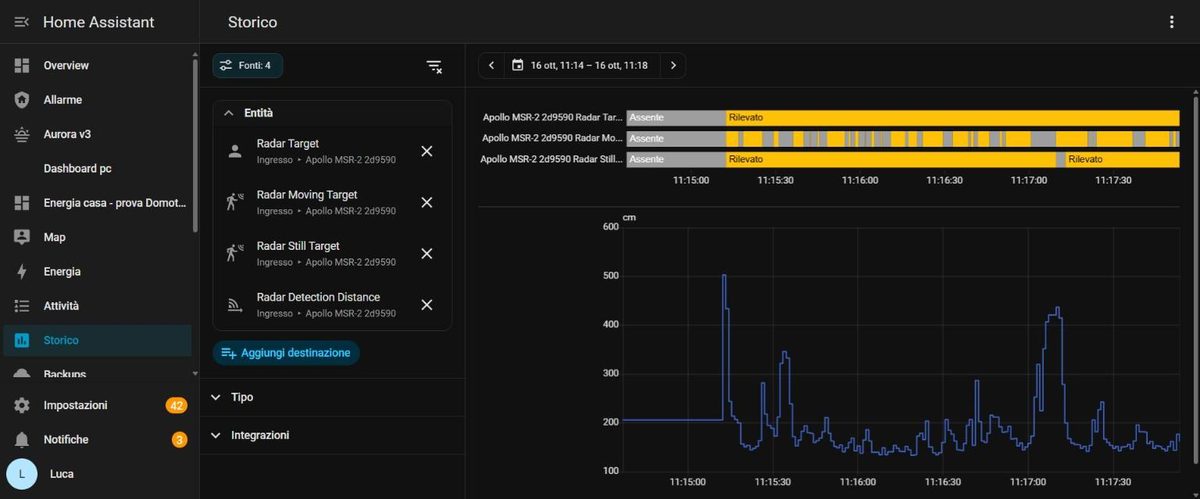The width and height of the screenshot is (1200, 499).
Task: Click the Radar Still Target icon
Action: click(x=235, y=254)
